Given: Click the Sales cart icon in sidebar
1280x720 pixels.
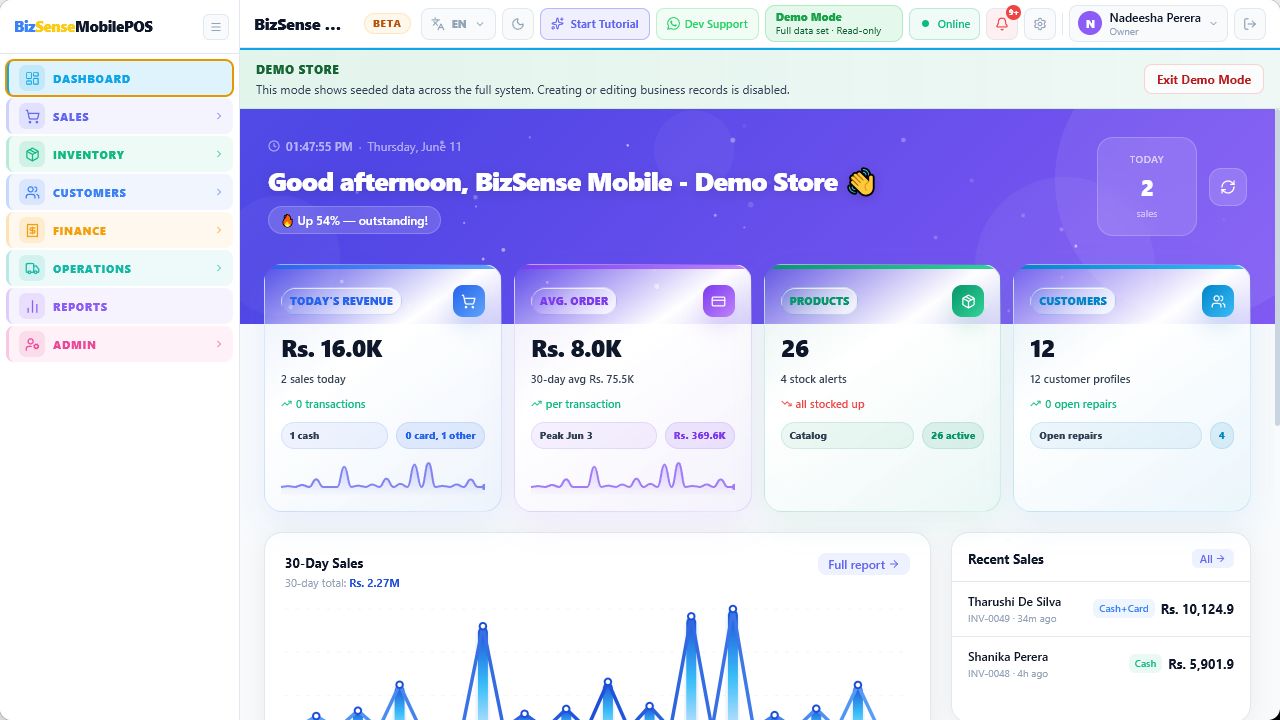Looking at the screenshot, I should [32, 117].
